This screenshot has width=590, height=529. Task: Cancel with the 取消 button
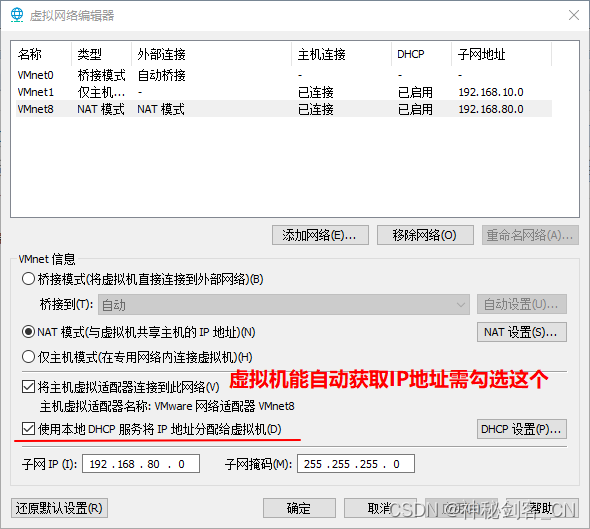pyautogui.click(x=380, y=508)
